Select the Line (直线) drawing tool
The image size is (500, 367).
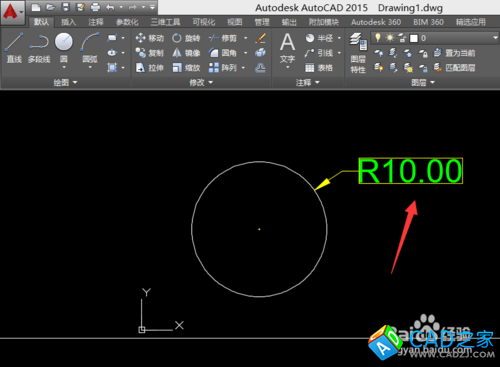tap(14, 48)
